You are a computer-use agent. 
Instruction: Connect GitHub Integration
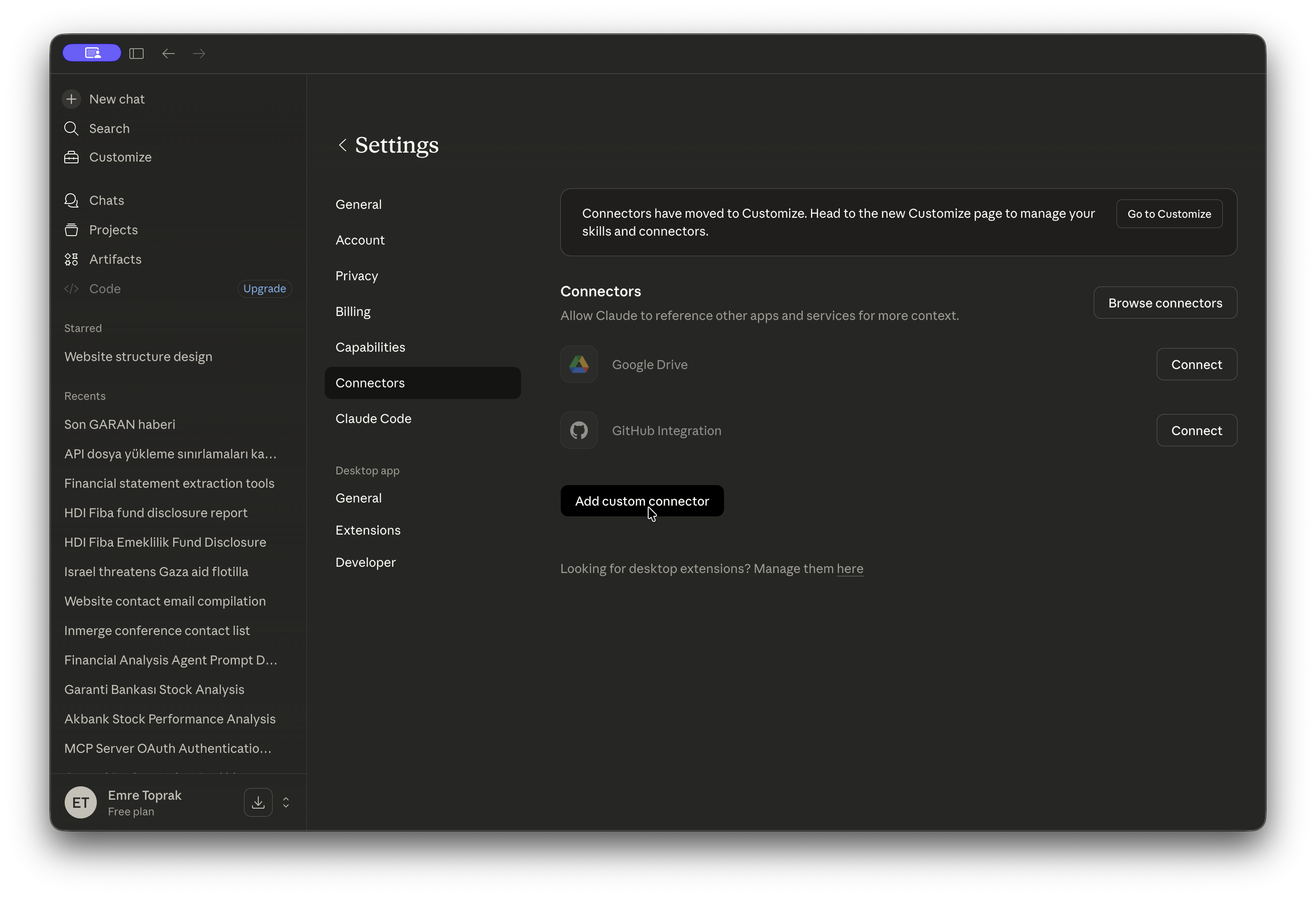coord(1196,431)
